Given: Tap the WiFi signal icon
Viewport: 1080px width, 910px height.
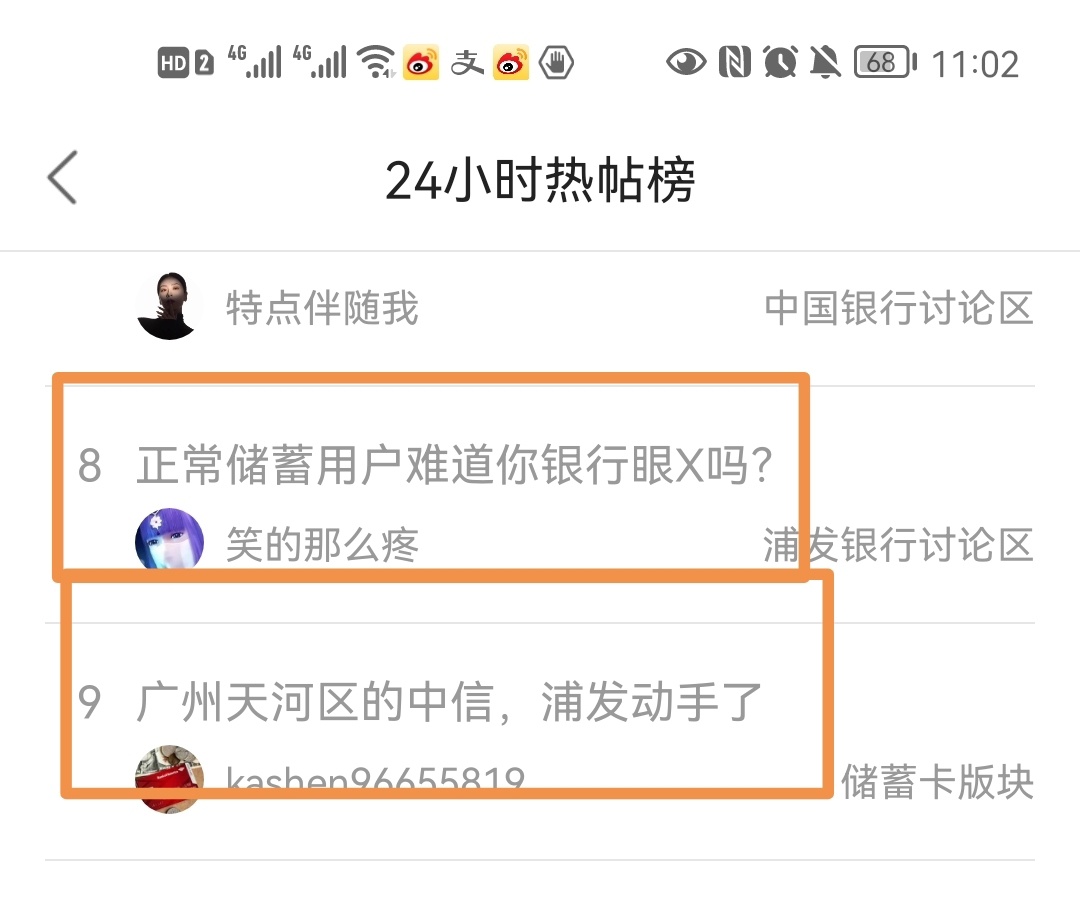Looking at the screenshot, I should tap(376, 62).
